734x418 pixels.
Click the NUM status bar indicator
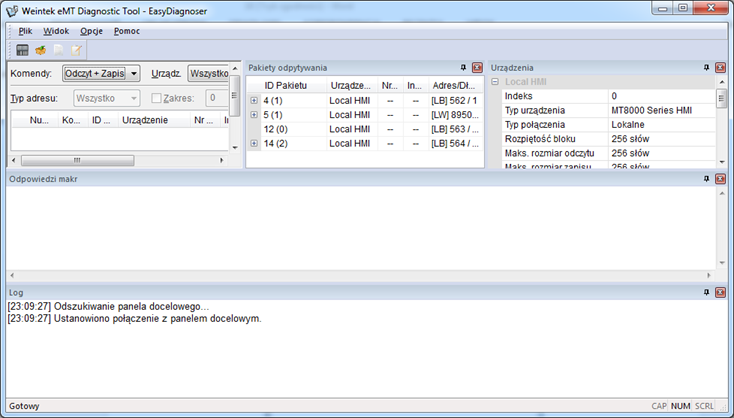[680, 406]
